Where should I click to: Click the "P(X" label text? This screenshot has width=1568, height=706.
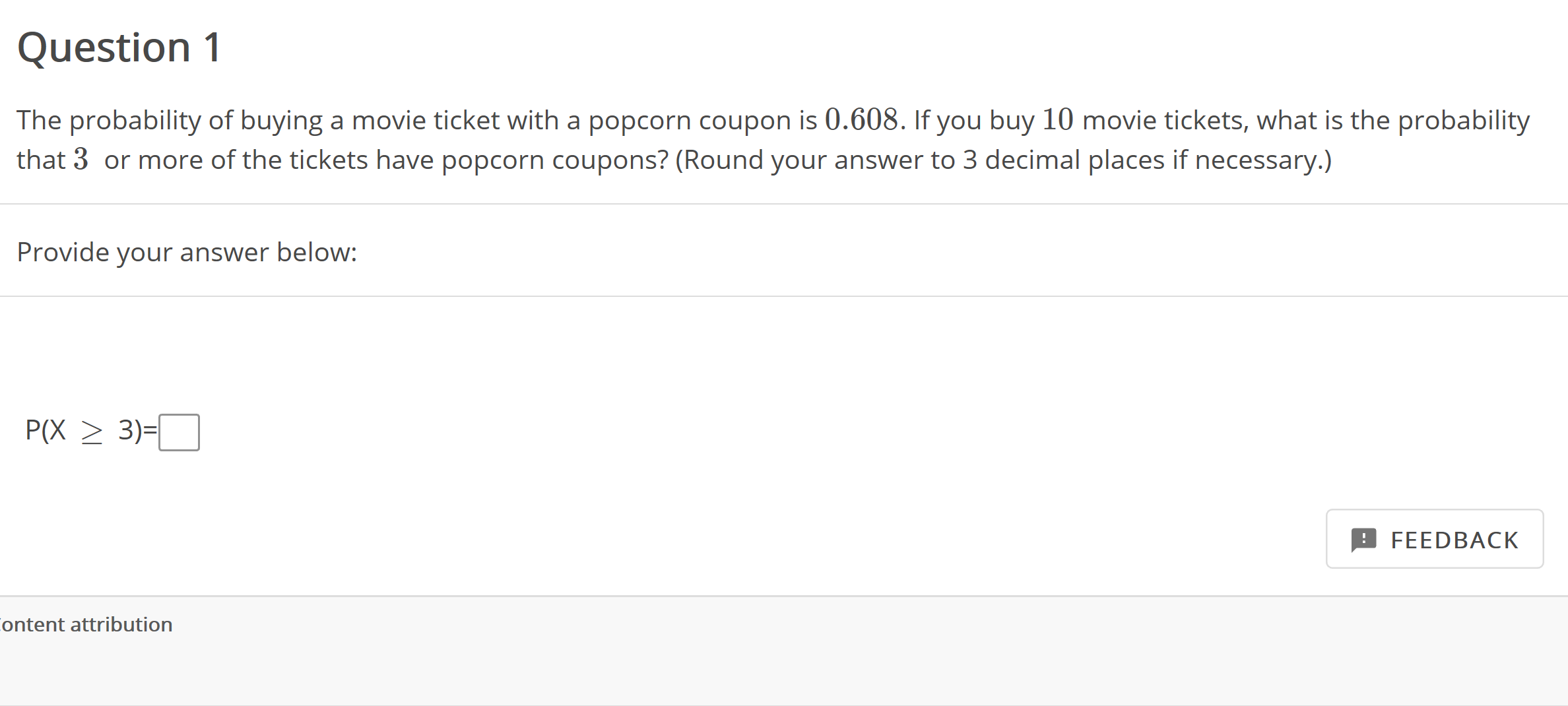pyautogui.click(x=46, y=430)
